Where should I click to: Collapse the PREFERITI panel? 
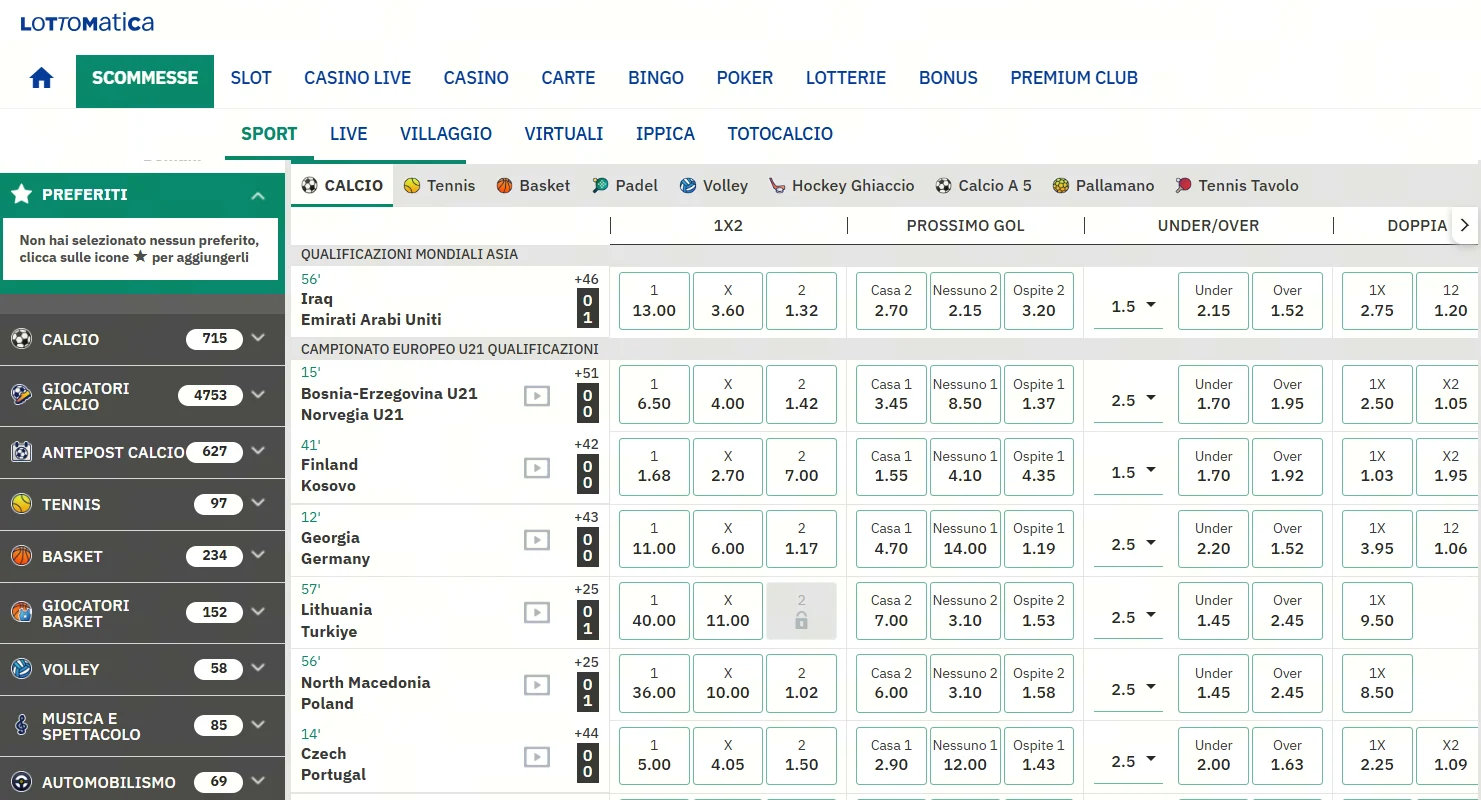pos(258,195)
